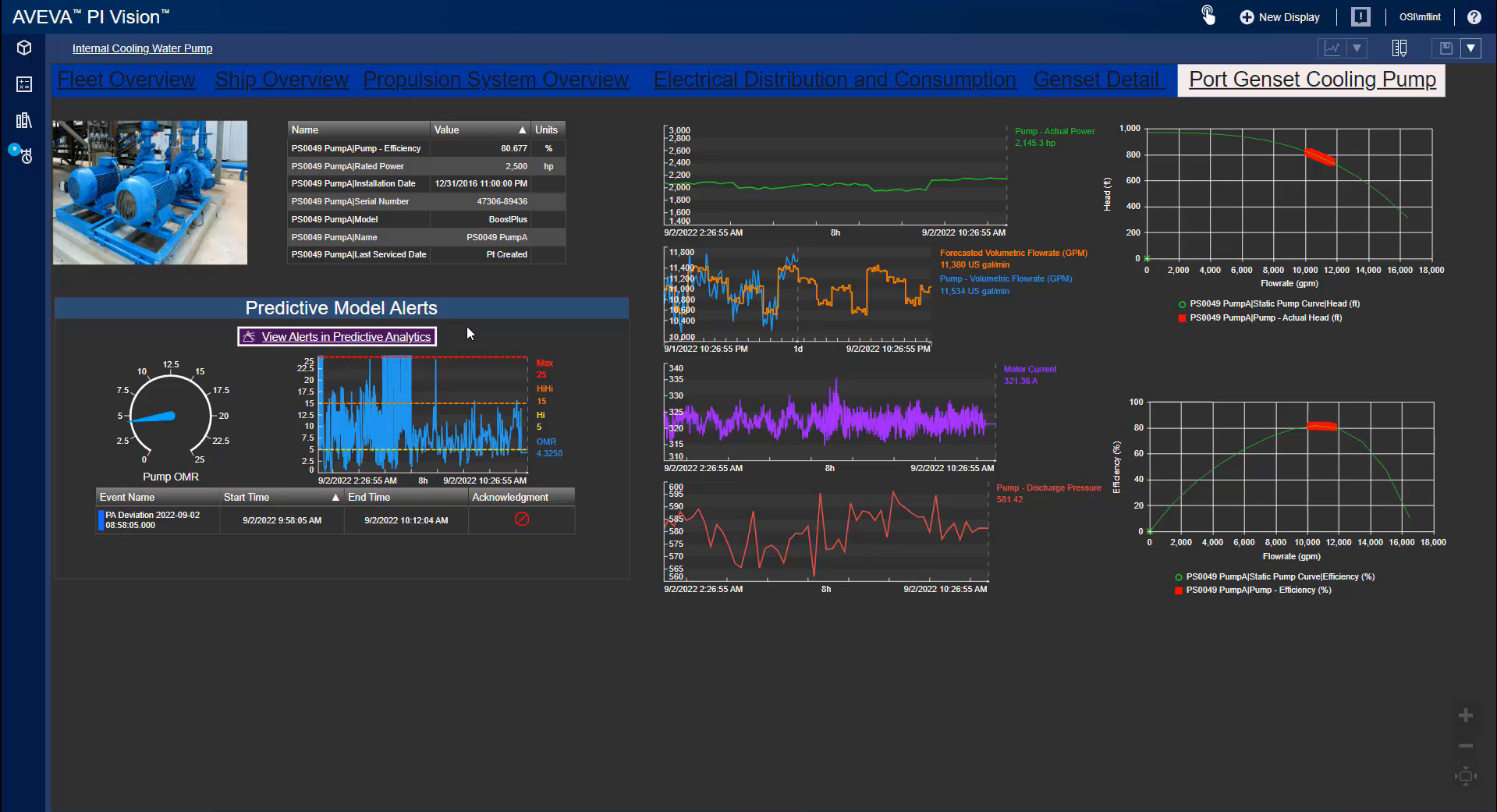Click Static Pump Curve|Head legend marker
The image size is (1497, 812).
[x=1182, y=304]
